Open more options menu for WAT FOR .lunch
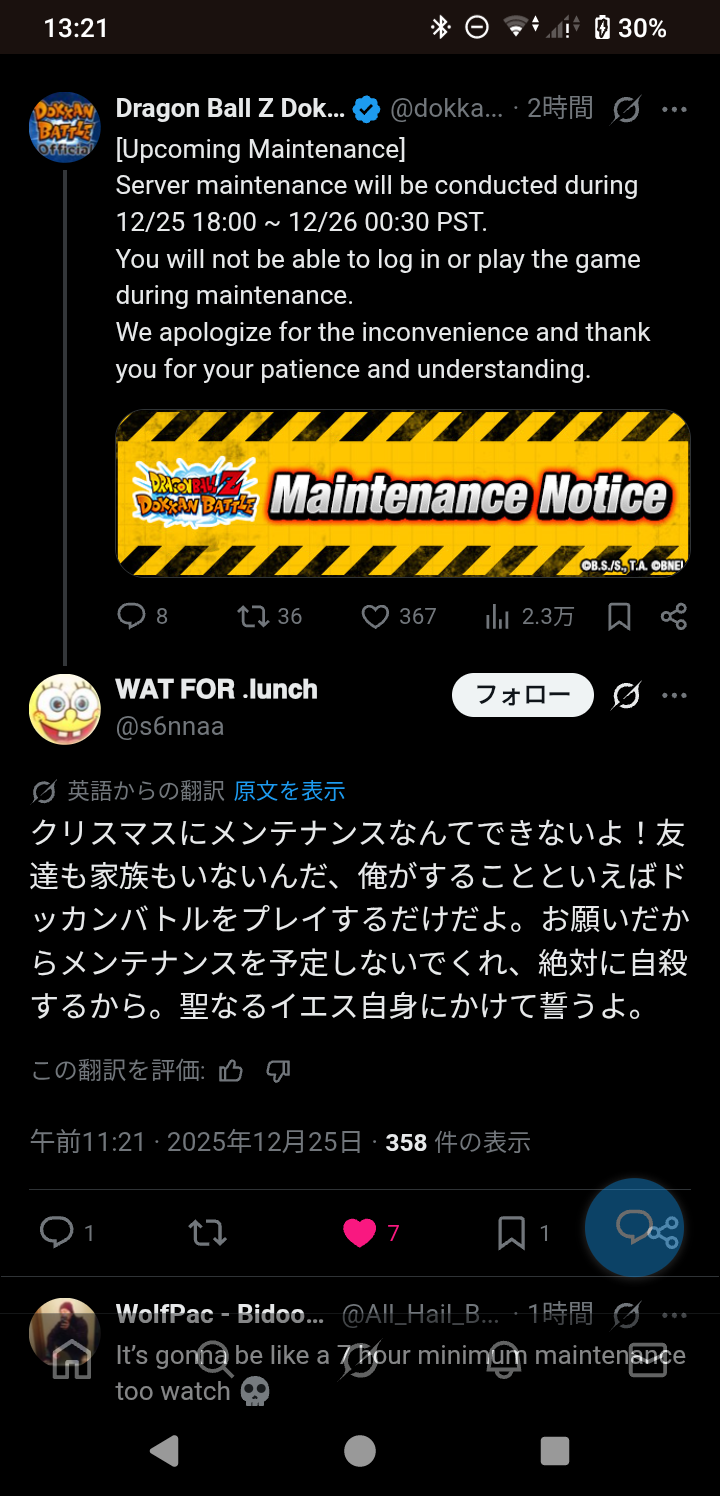The image size is (720, 1496). click(x=674, y=695)
